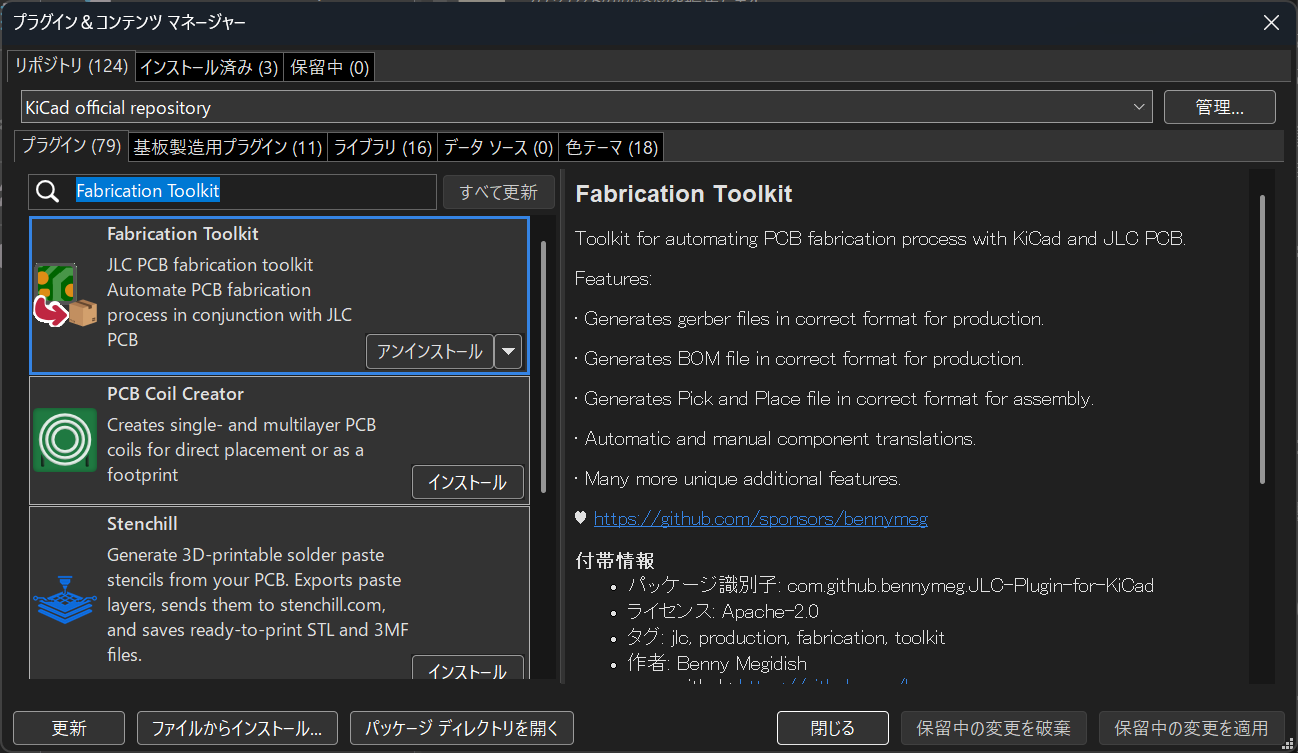Click the 管理... button
This screenshot has width=1298, height=753.
[1220, 107]
